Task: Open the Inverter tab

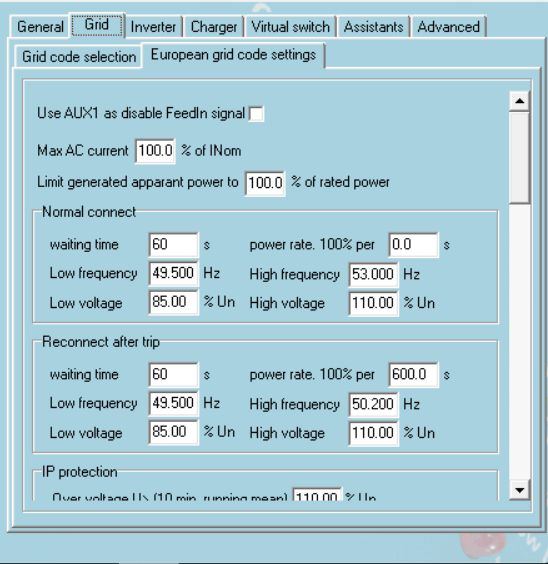Action: coord(153,27)
